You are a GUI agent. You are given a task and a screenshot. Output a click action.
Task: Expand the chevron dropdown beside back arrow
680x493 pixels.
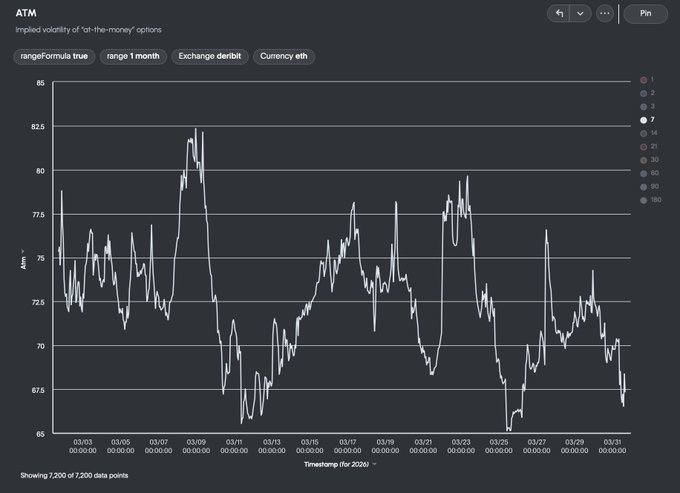tap(581, 14)
